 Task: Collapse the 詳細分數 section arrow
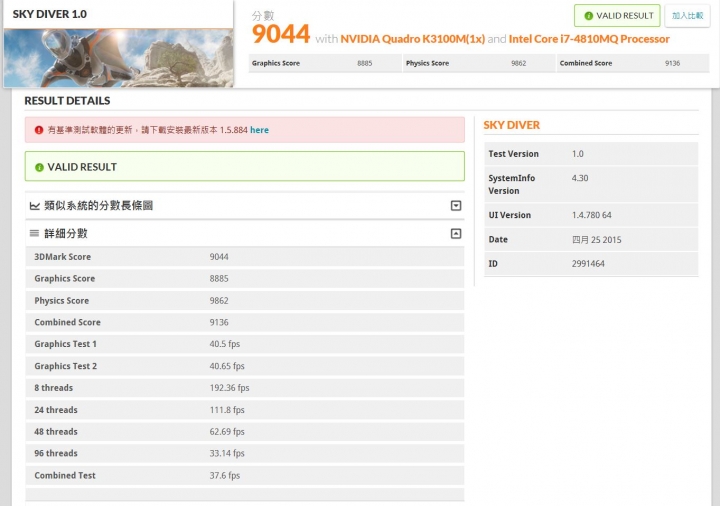(x=456, y=234)
